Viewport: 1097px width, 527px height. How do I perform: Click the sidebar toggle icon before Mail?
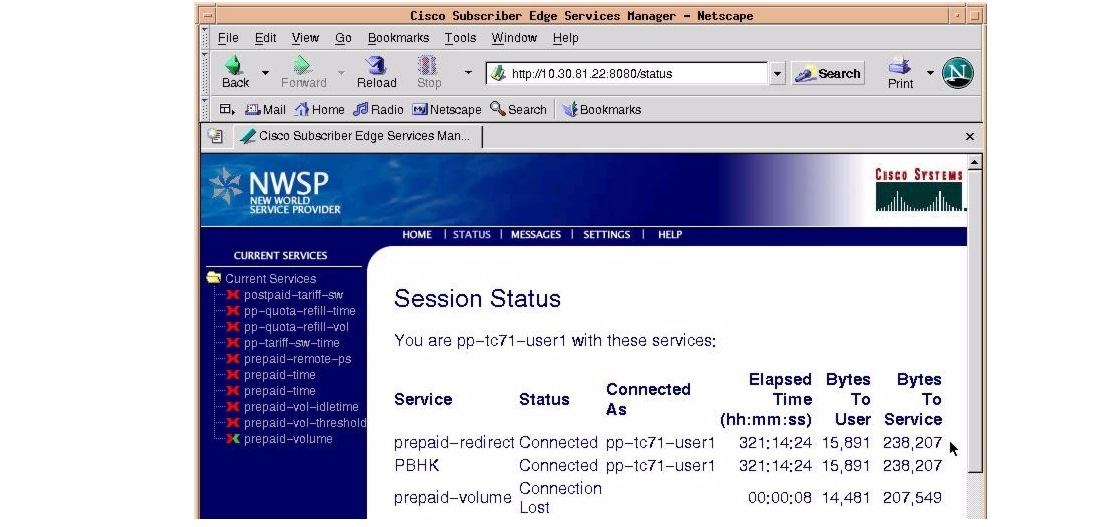[x=227, y=109]
